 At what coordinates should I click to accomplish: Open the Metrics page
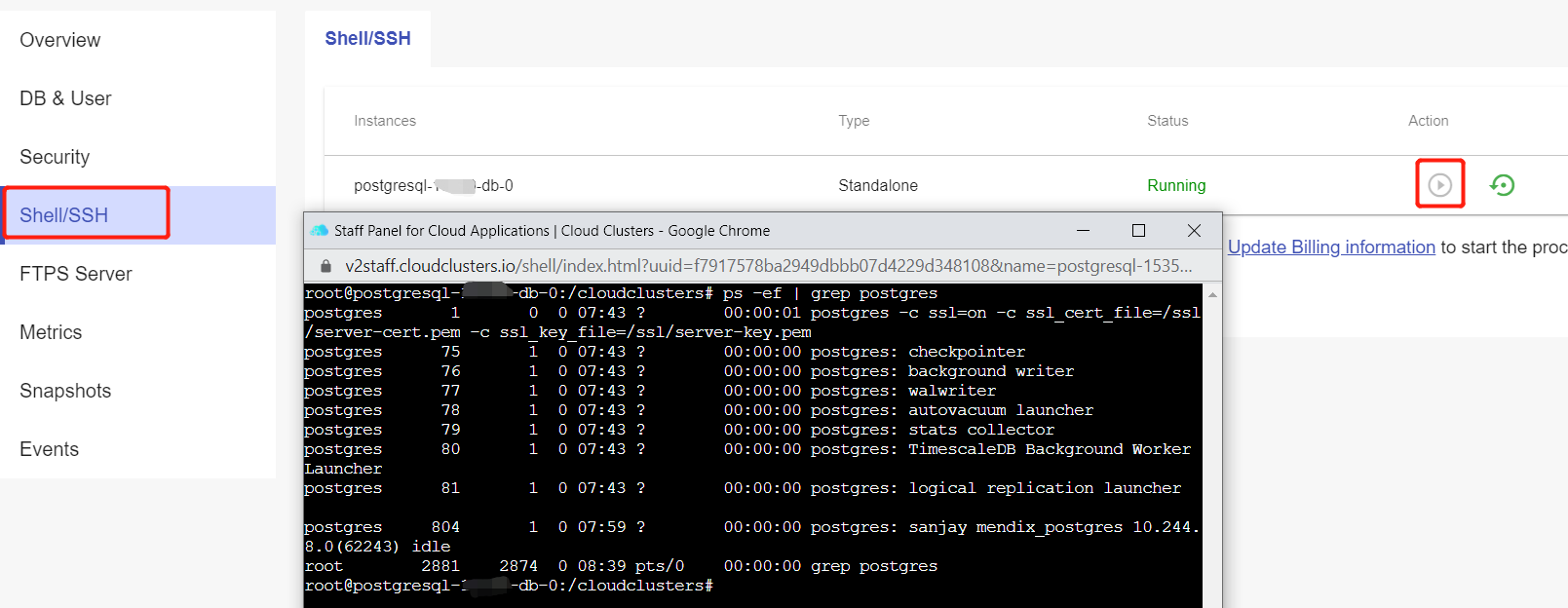pos(51,332)
